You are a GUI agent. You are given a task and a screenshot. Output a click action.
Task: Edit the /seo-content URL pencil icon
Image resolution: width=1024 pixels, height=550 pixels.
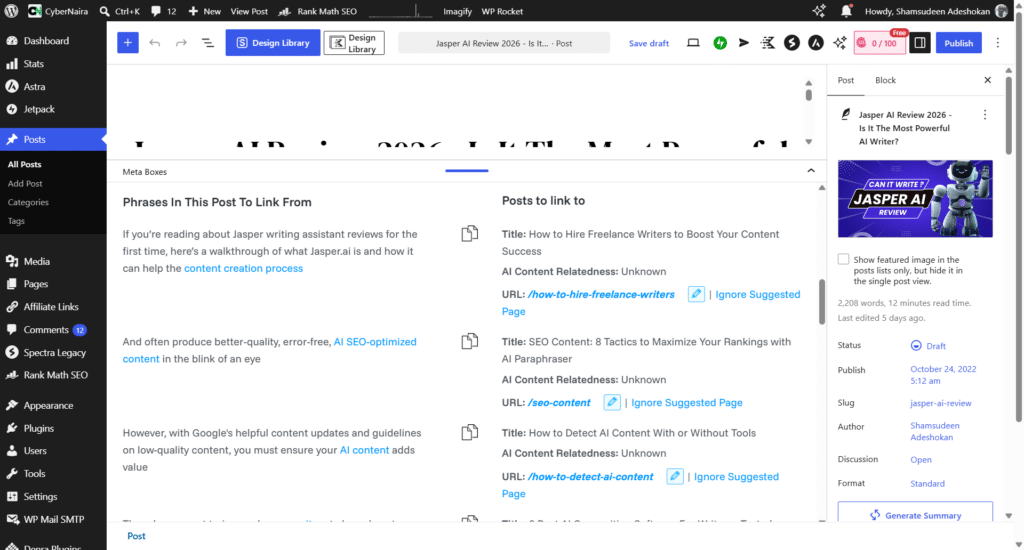611,402
